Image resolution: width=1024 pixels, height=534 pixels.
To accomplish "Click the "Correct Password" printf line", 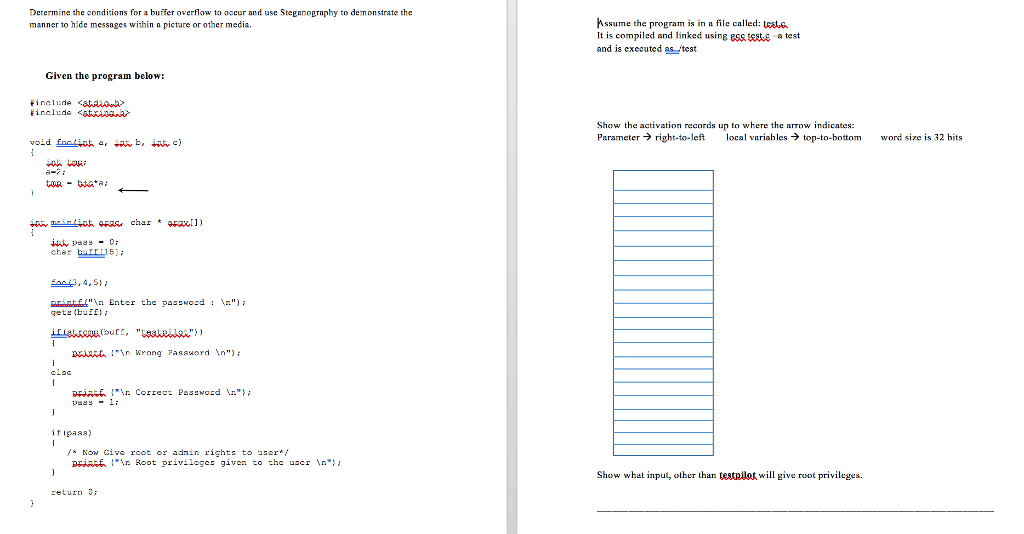I will [x=161, y=392].
